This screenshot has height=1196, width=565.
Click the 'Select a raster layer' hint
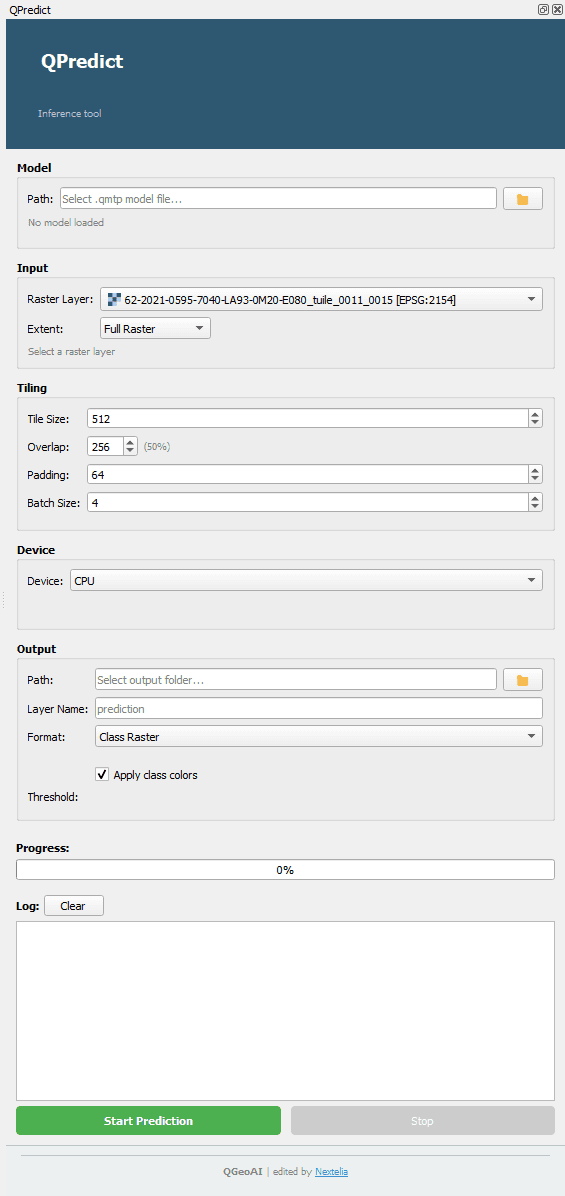[72, 352]
